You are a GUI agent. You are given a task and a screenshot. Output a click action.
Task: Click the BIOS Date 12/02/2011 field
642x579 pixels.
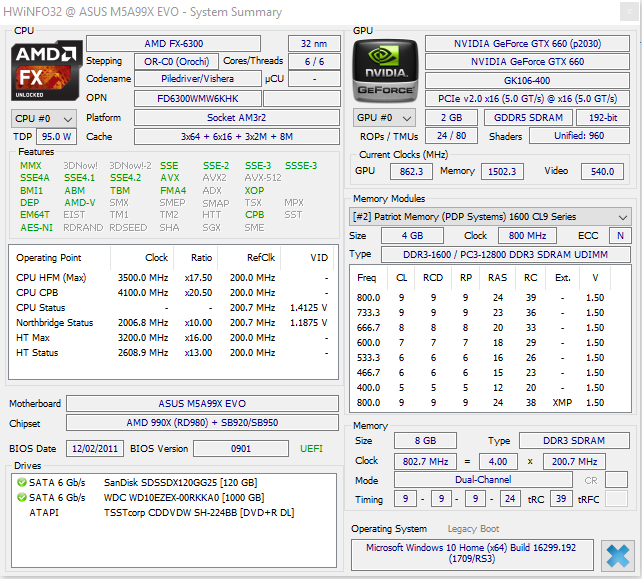click(x=95, y=449)
